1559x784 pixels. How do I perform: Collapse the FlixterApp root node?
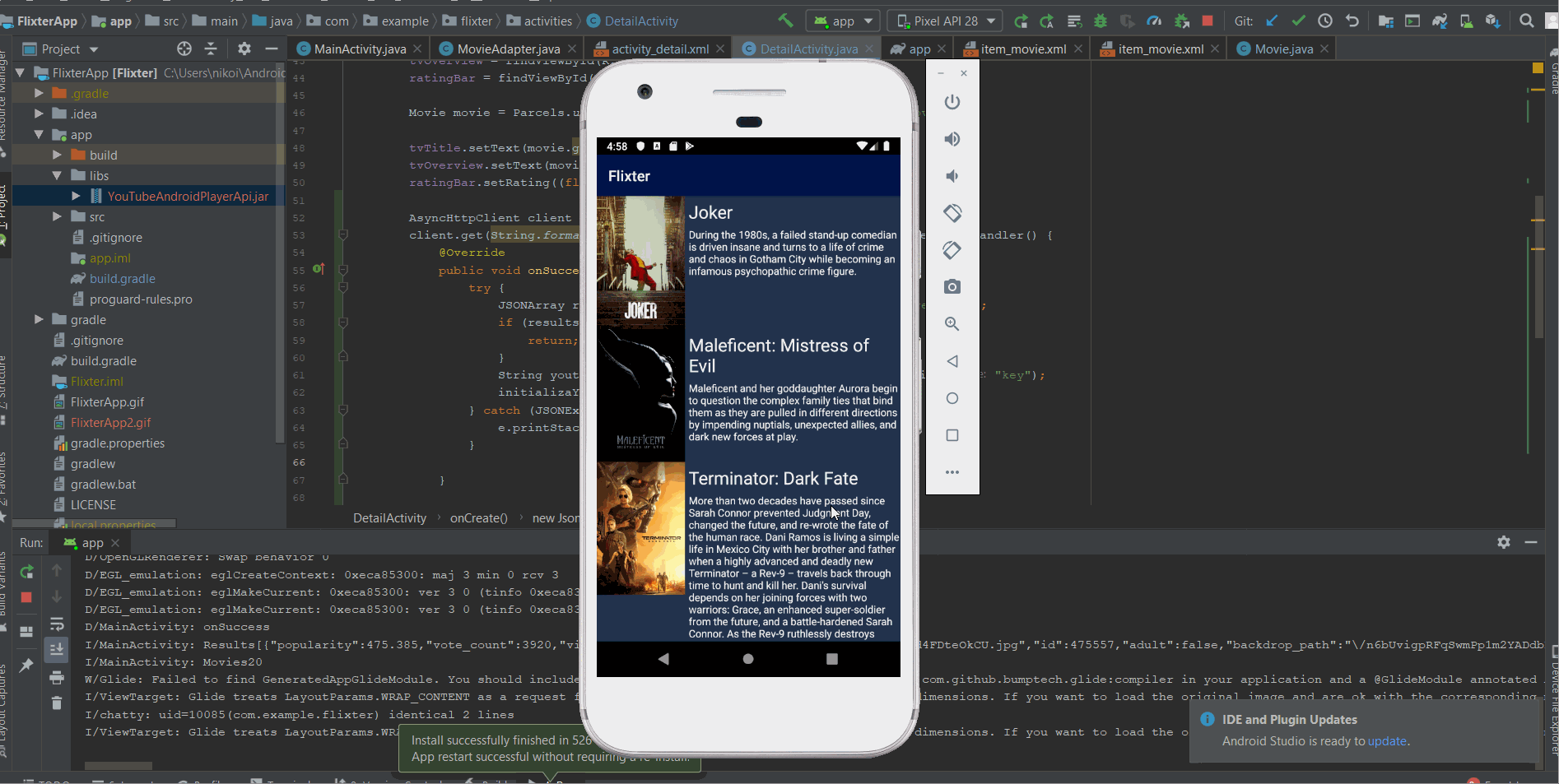tap(20, 73)
